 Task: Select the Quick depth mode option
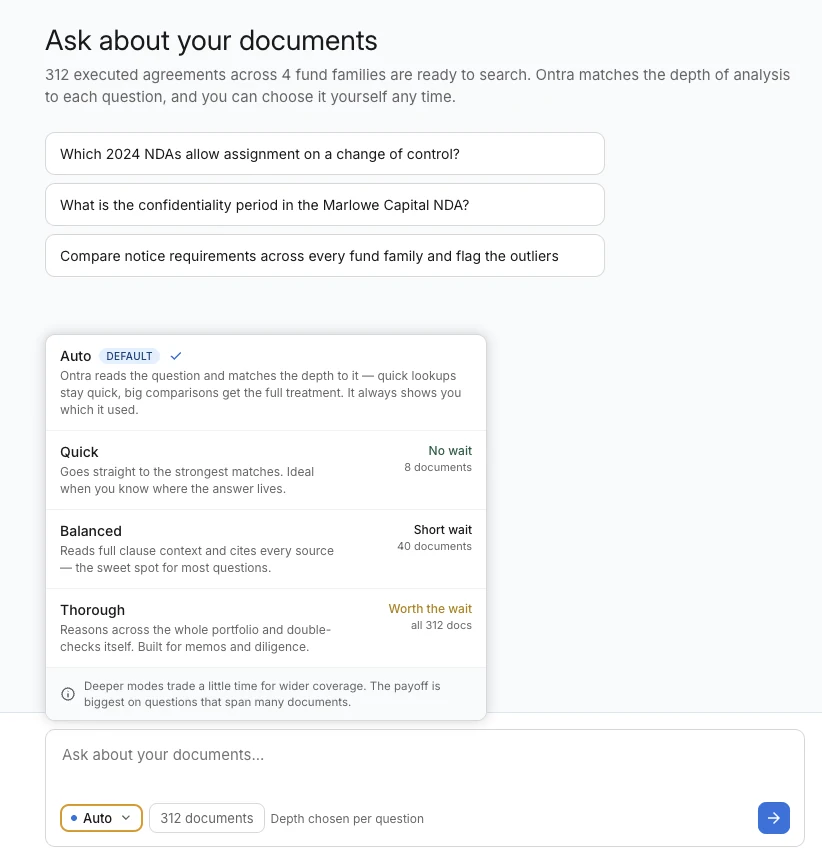[266, 470]
